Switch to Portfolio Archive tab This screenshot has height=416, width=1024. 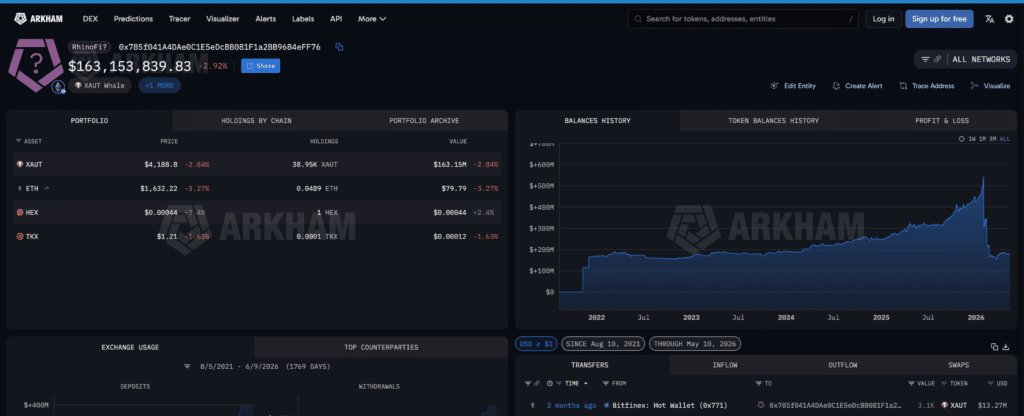[x=424, y=121]
